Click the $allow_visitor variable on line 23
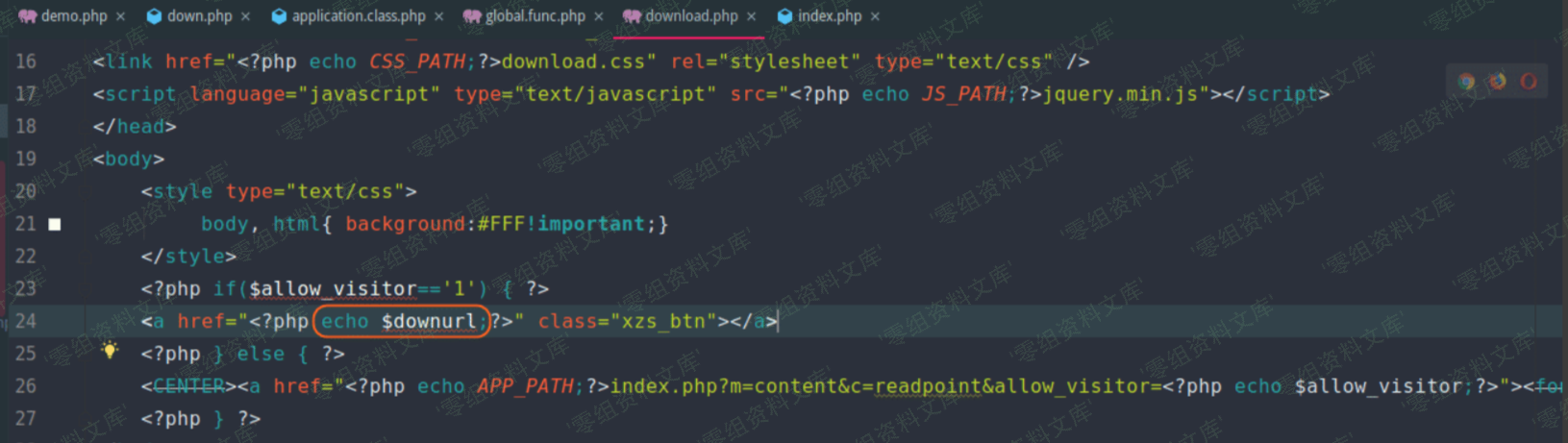This screenshot has height=443, width=1568. pyautogui.click(x=333, y=288)
